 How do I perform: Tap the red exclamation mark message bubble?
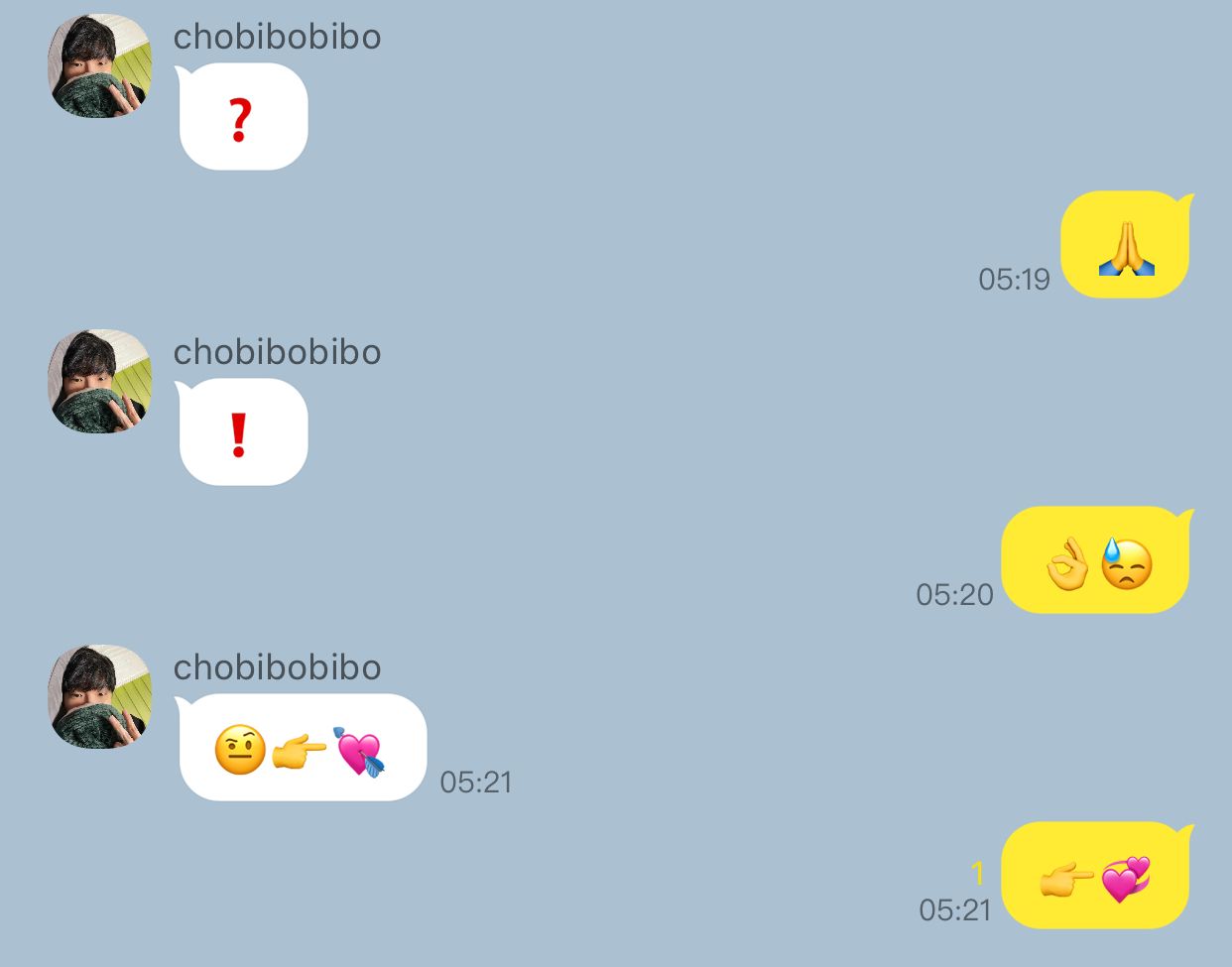(x=243, y=431)
